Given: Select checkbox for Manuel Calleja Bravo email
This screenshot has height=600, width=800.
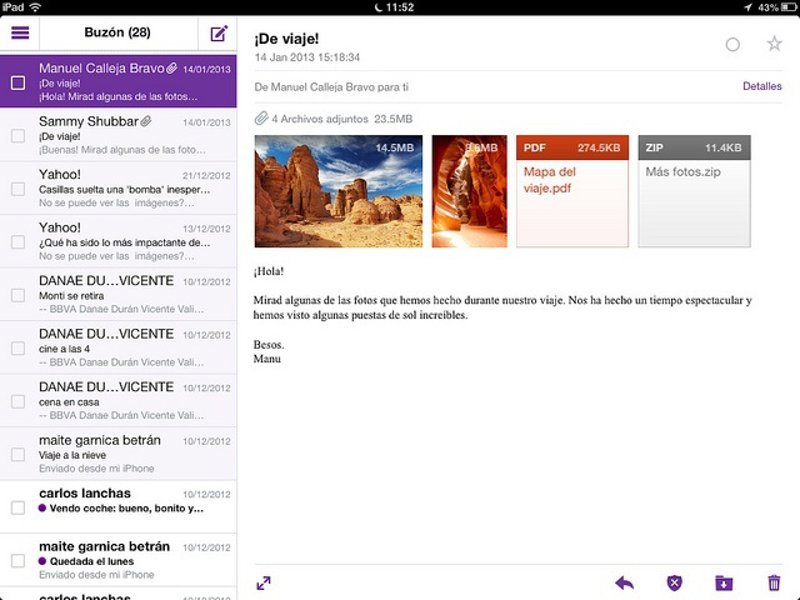Looking at the screenshot, I should point(18,83).
